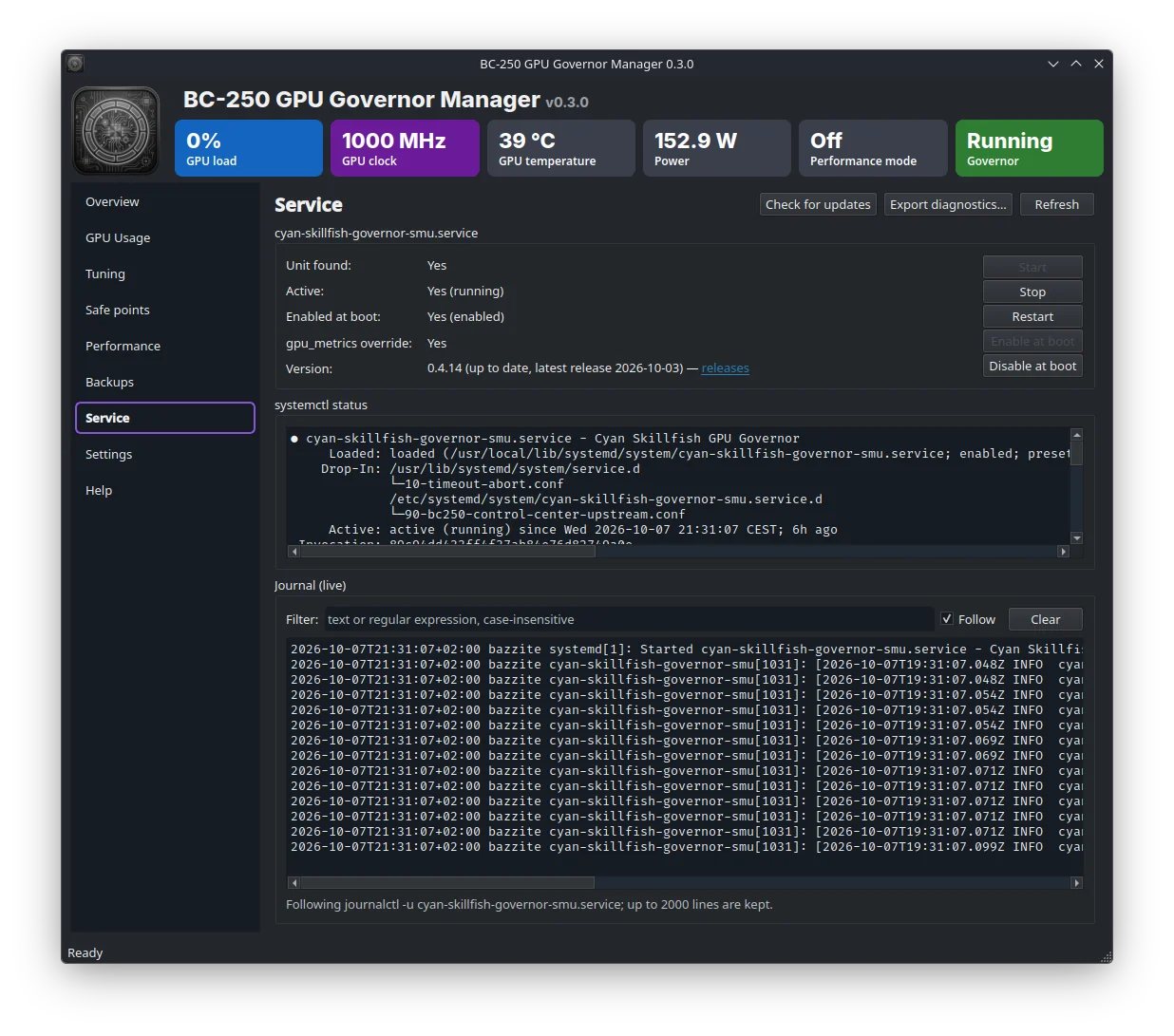Click systemctl status vertical scrollbar up arrow
The width and height of the screenshot is (1174, 1036).
tap(1076, 434)
